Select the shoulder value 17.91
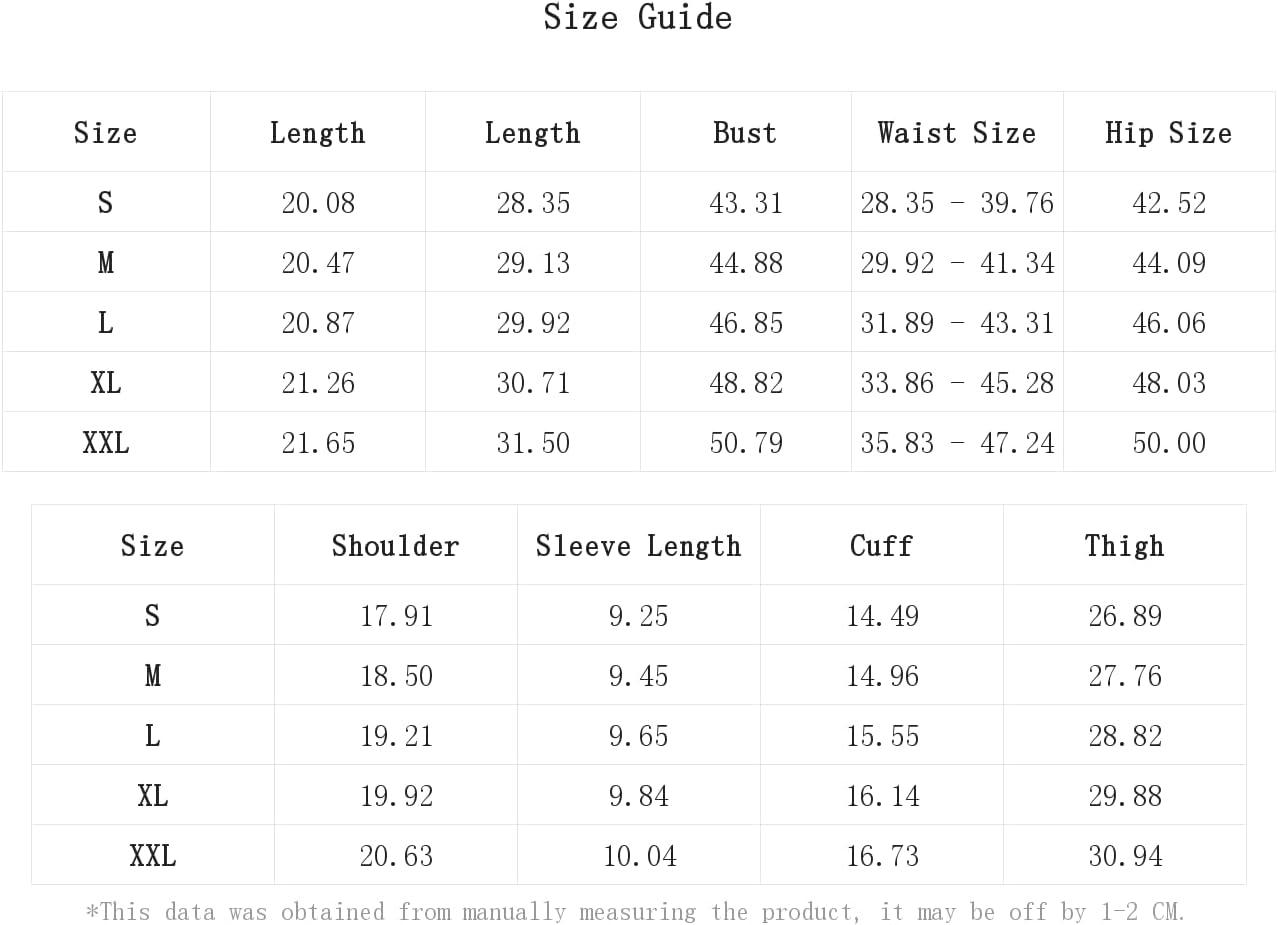This screenshot has height=925, width=1278. pyautogui.click(x=396, y=616)
